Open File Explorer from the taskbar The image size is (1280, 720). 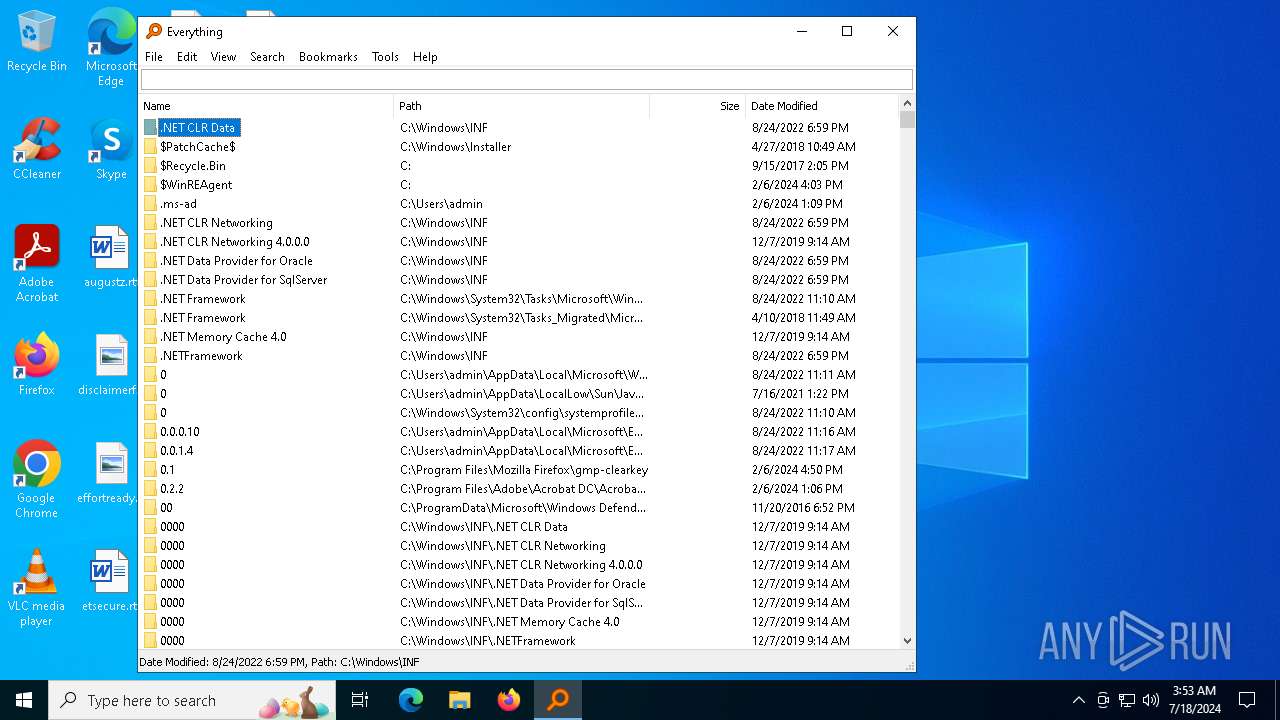(x=459, y=700)
